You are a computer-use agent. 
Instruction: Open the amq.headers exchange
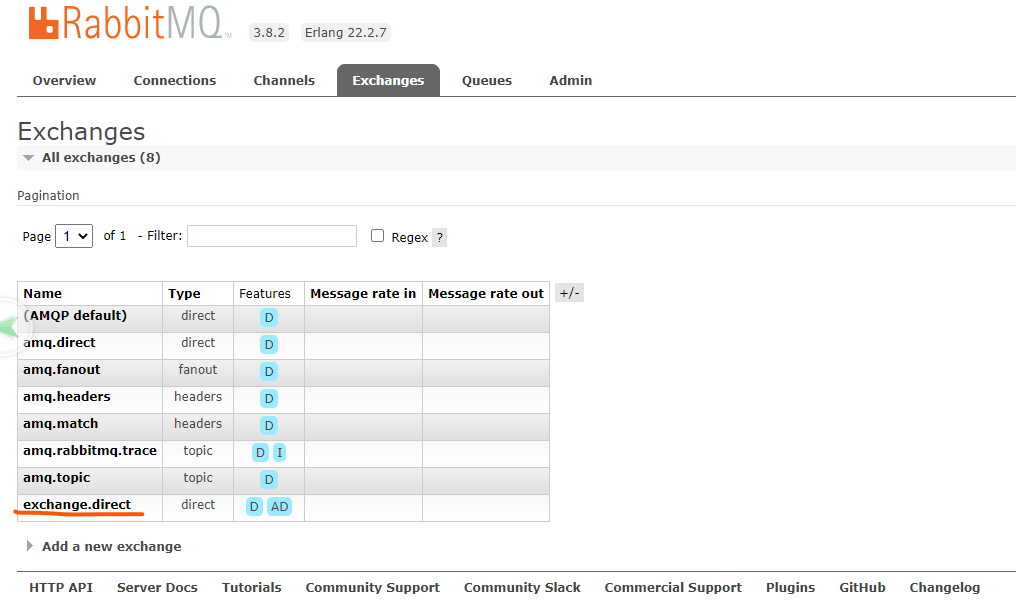[x=67, y=397]
